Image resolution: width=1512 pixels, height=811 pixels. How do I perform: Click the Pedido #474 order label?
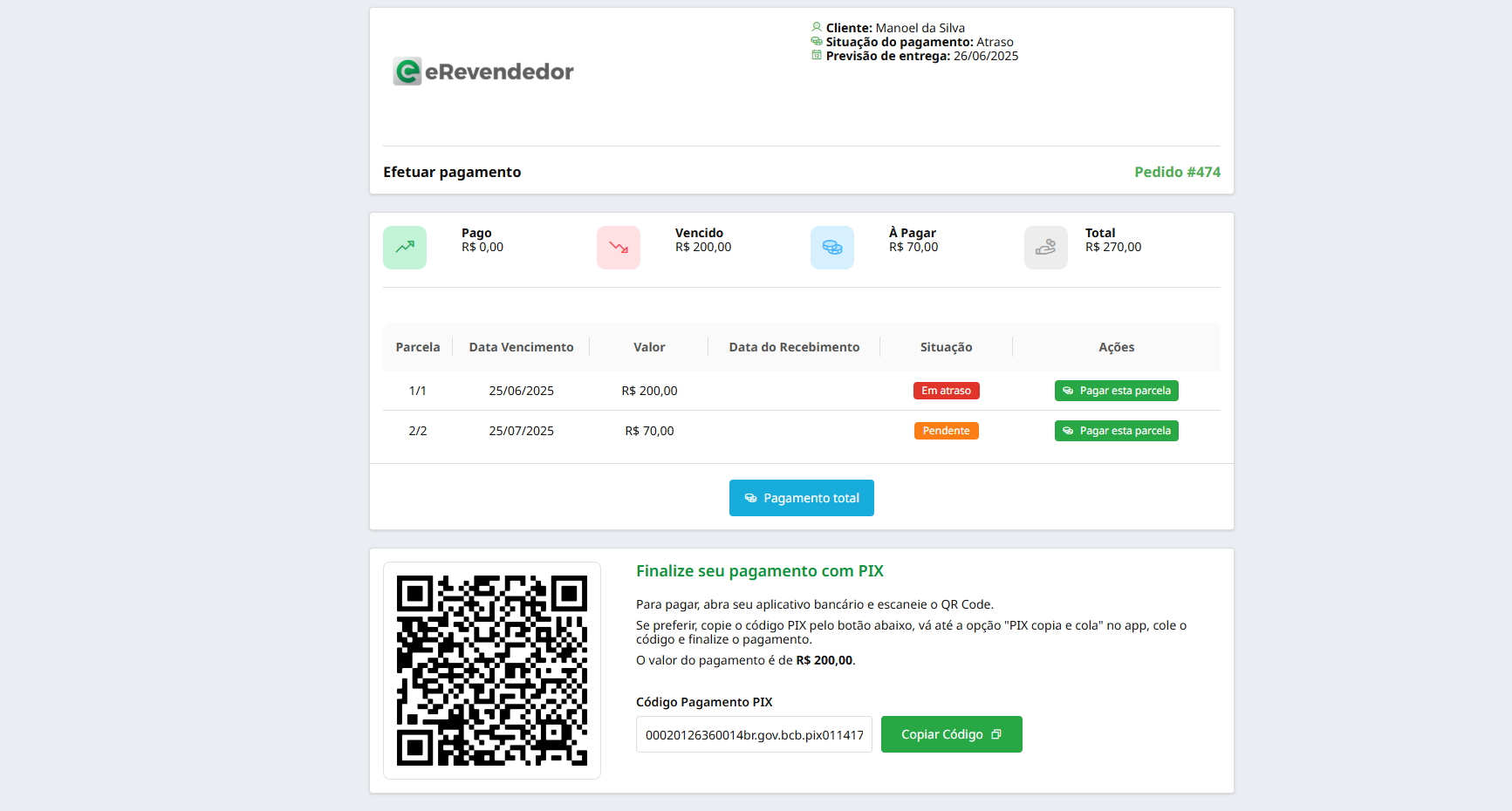[1177, 172]
